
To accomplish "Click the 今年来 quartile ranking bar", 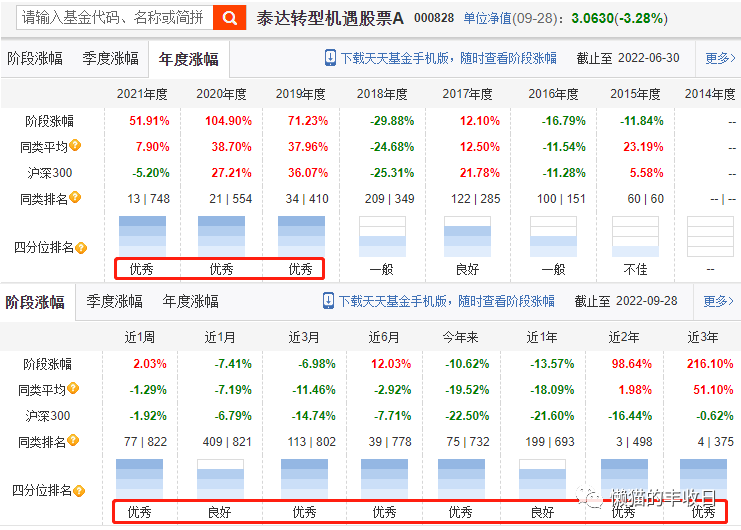I will click(x=461, y=479).
